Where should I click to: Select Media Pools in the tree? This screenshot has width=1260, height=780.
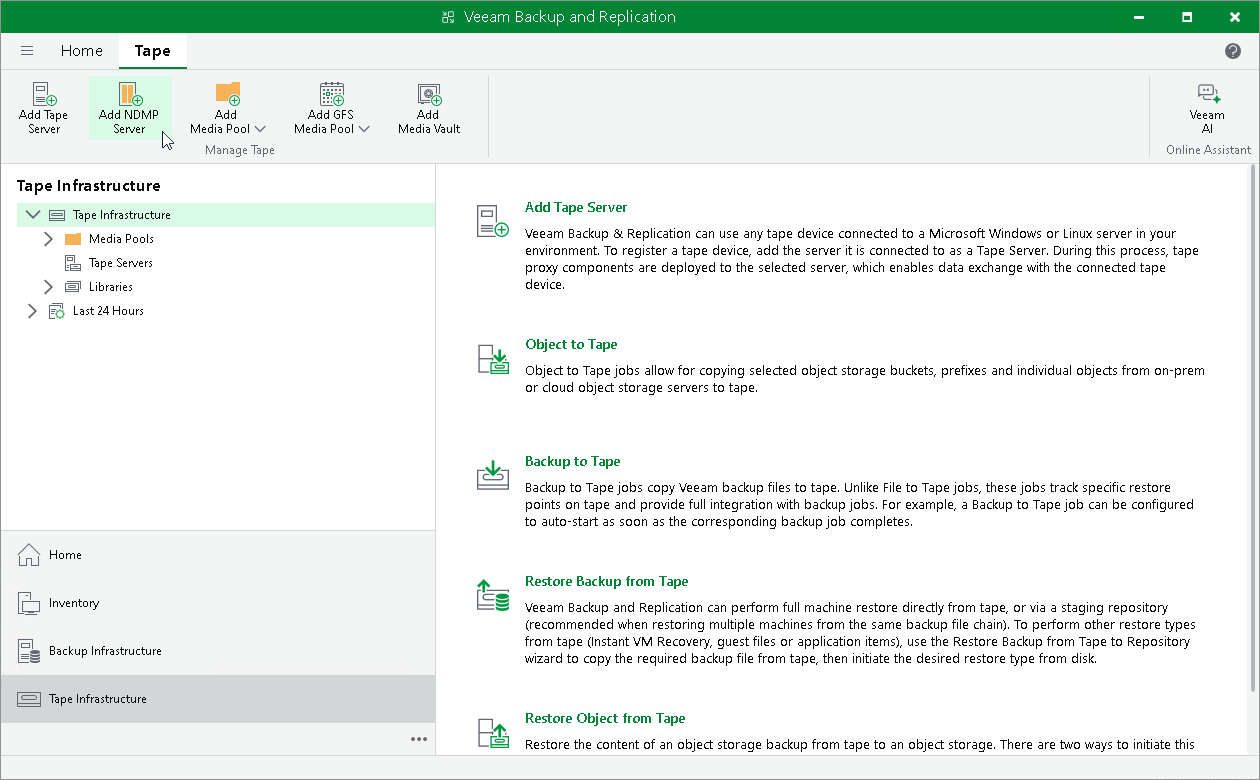[121, 239]
